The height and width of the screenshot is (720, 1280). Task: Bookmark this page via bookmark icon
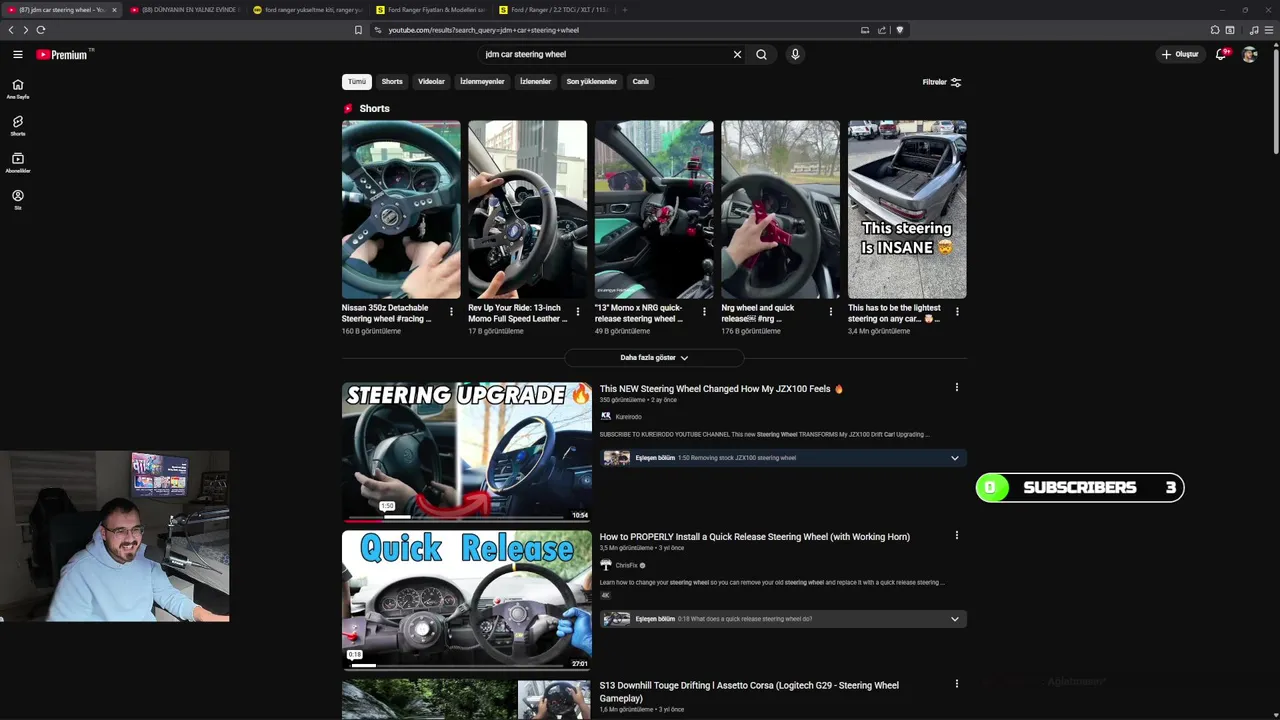coord(358,30)
